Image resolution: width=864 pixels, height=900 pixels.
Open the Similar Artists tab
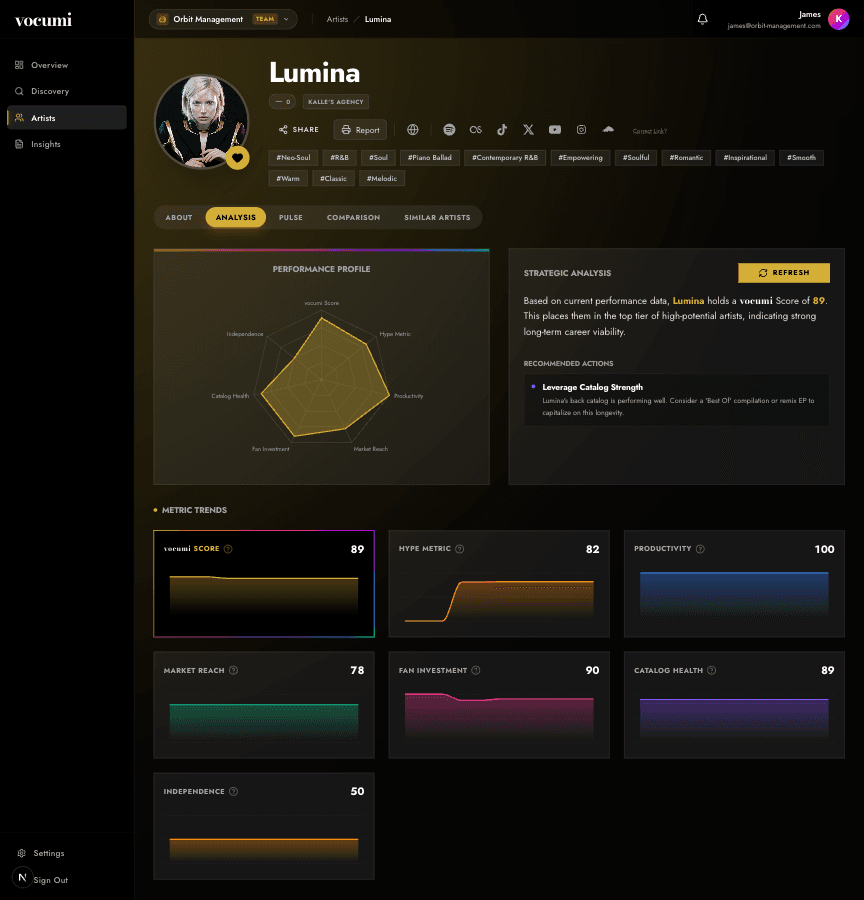tap(437, 218)
